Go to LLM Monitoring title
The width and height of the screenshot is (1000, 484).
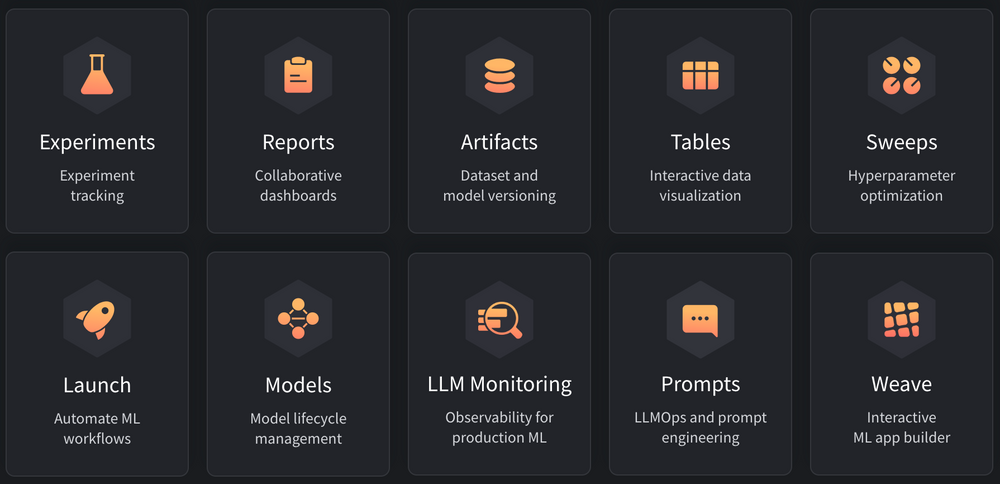click(499, 385)
